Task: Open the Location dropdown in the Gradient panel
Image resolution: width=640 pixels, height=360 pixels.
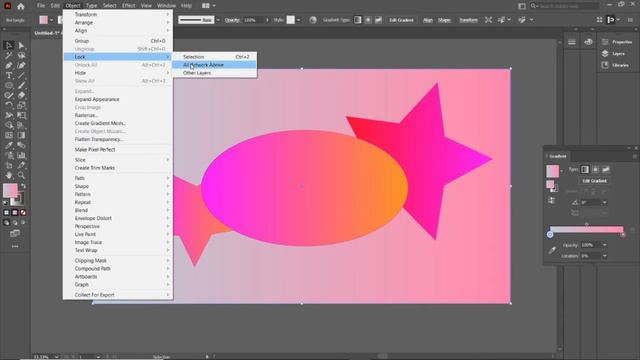Action: click(604, 256)
